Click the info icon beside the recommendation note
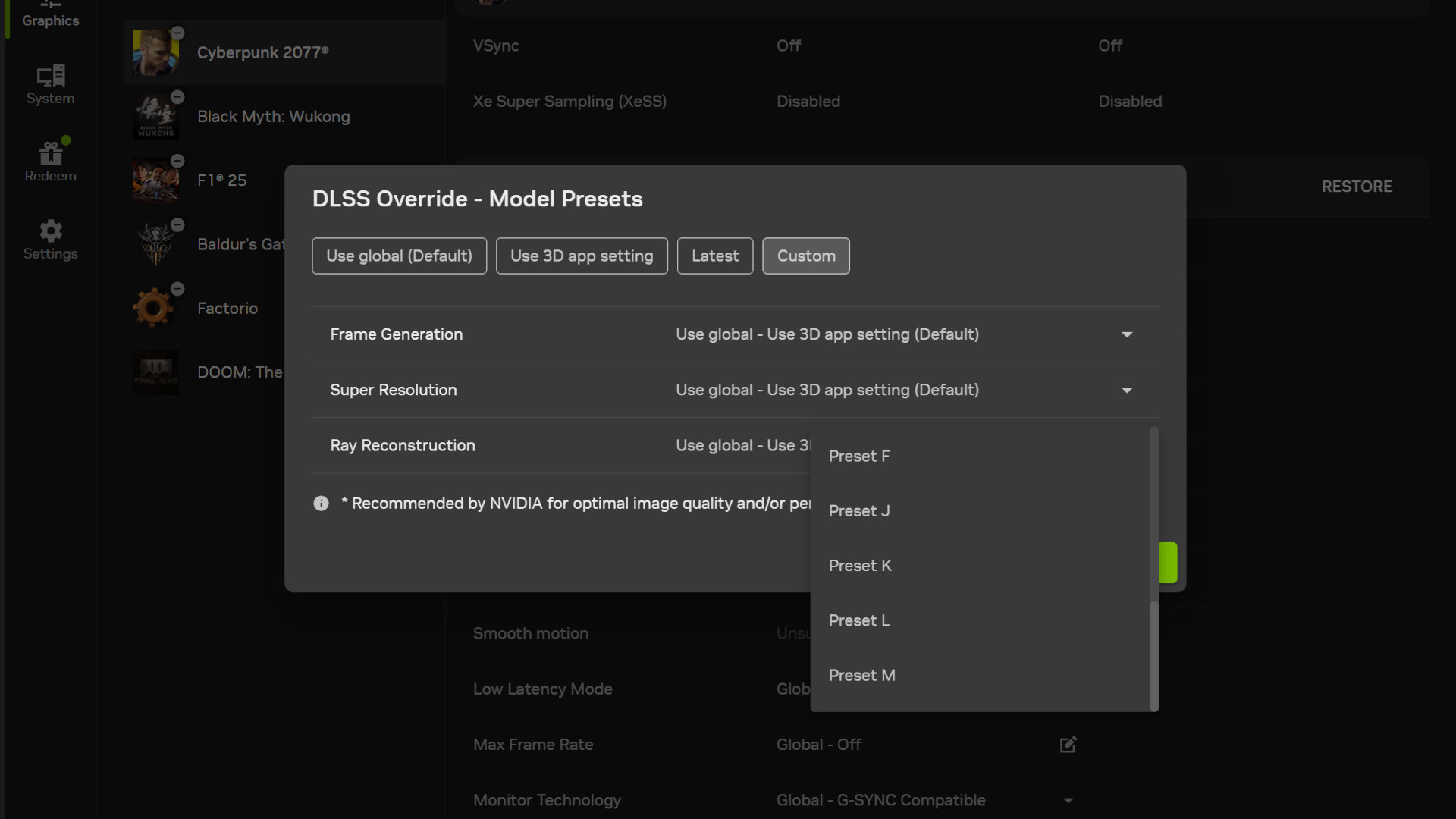This screenshot has width=1456, height=819. (320, 503)
